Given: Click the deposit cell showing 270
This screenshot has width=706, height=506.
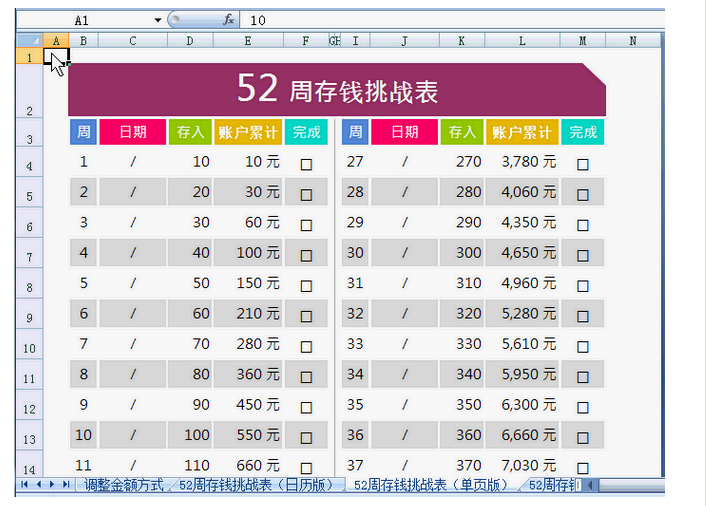Looking at the screenshot, I should [462, 162].
